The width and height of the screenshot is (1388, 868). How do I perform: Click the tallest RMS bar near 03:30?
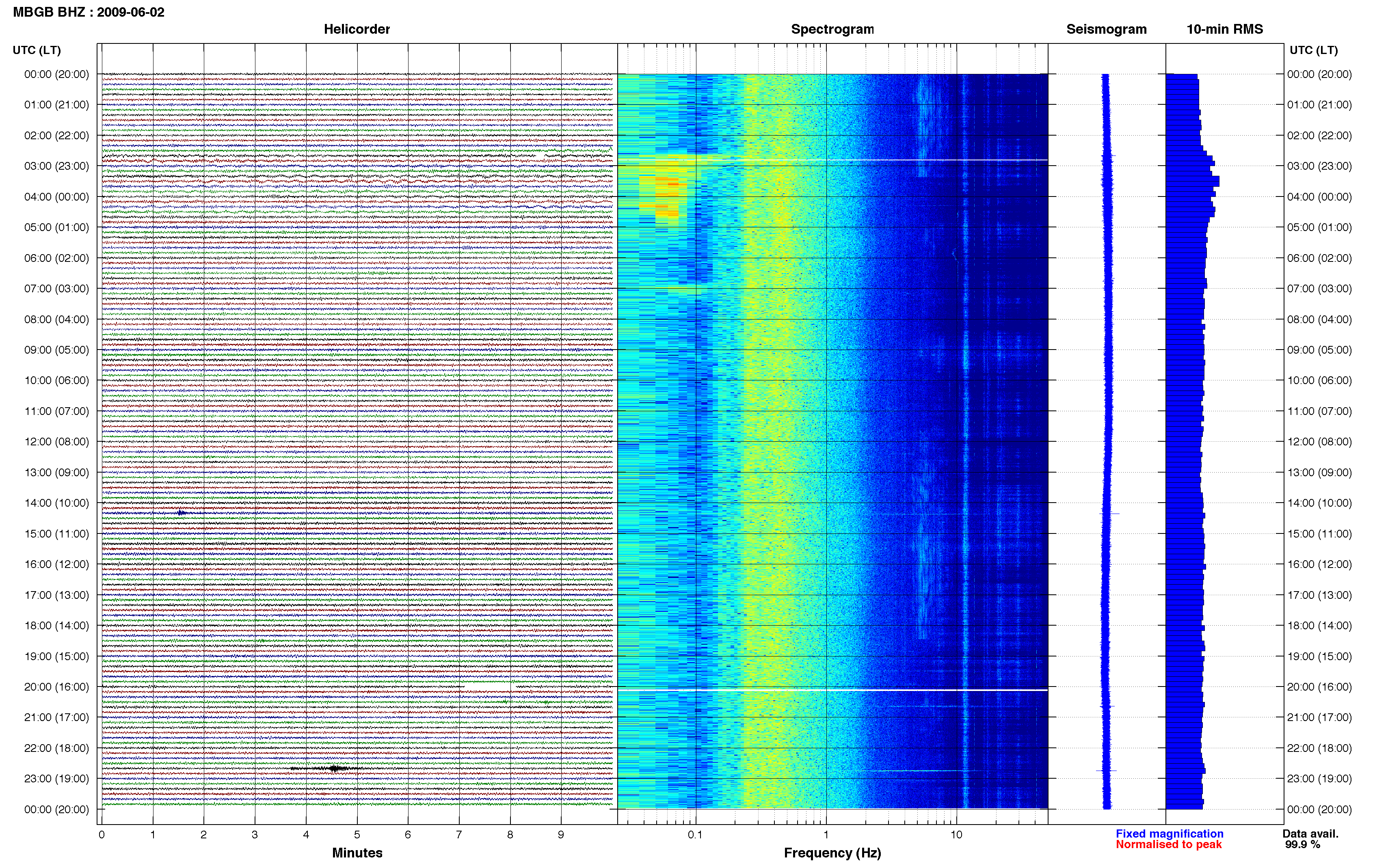pos(1192,181)
